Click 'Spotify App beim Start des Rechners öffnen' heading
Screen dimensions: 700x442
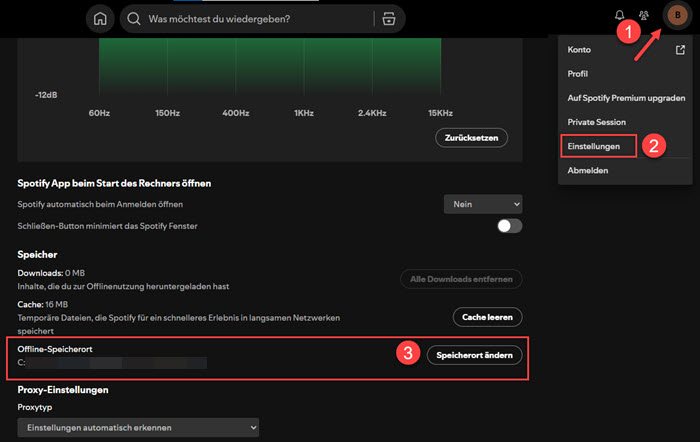coord(114,183)
